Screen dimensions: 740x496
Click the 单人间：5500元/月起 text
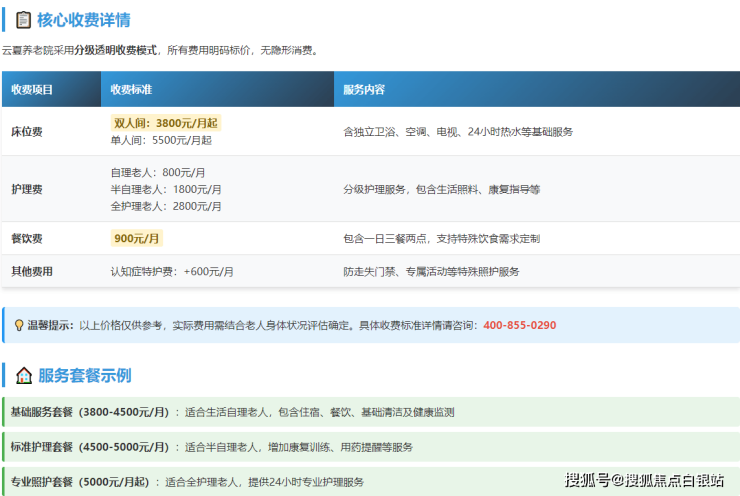(161, 140)
